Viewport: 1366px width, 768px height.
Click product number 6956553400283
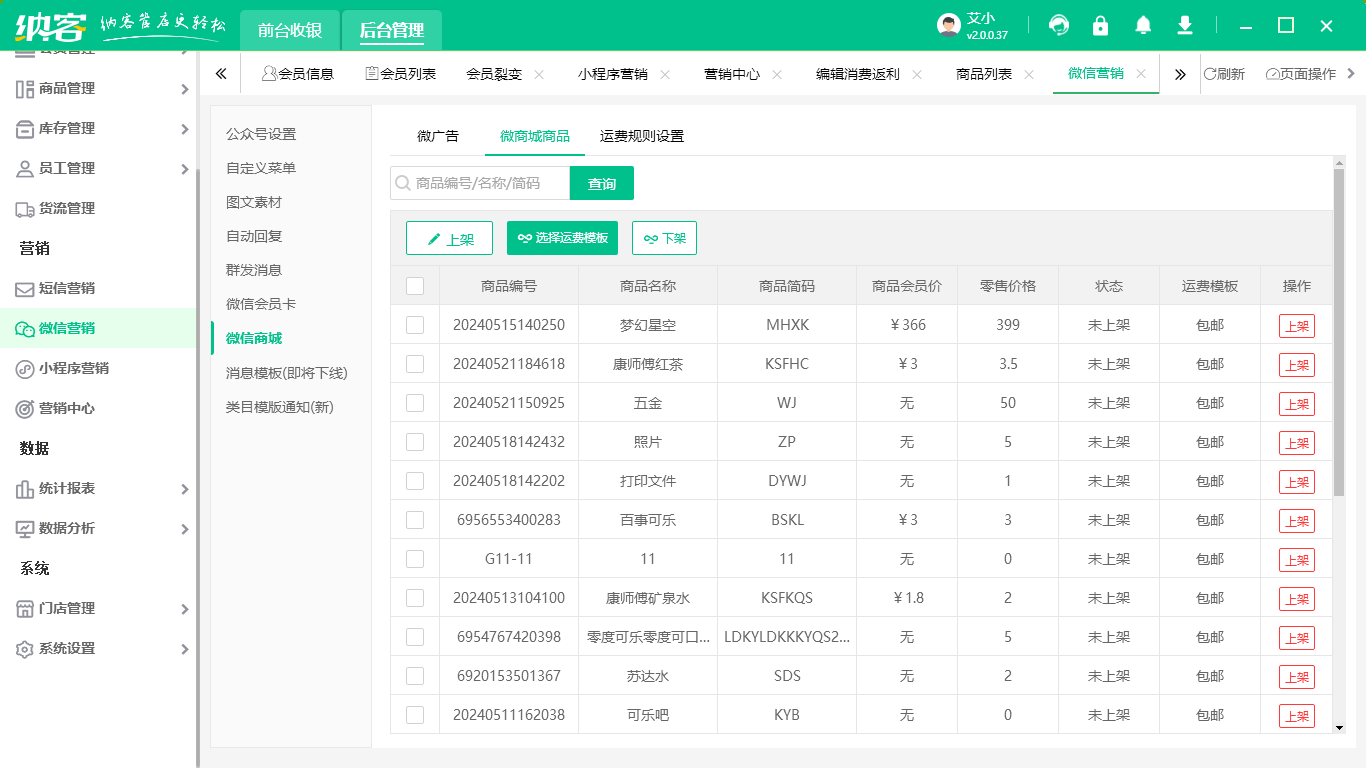509,520
